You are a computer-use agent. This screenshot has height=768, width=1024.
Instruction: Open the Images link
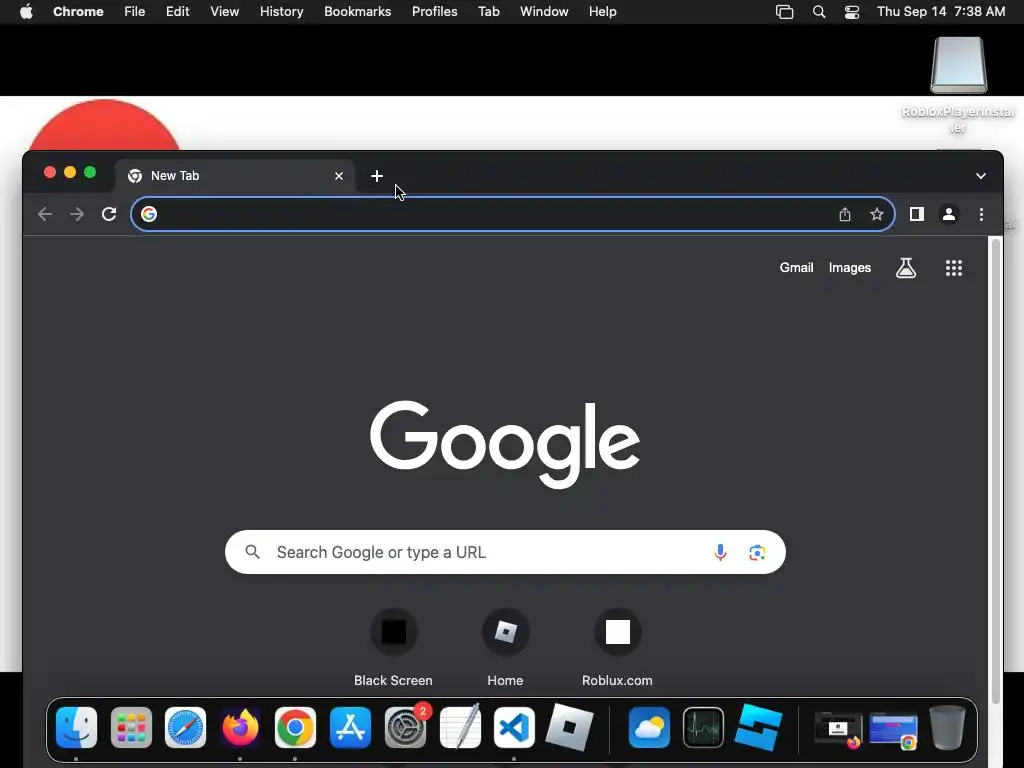pyautogui.click(x=850, y=268)
